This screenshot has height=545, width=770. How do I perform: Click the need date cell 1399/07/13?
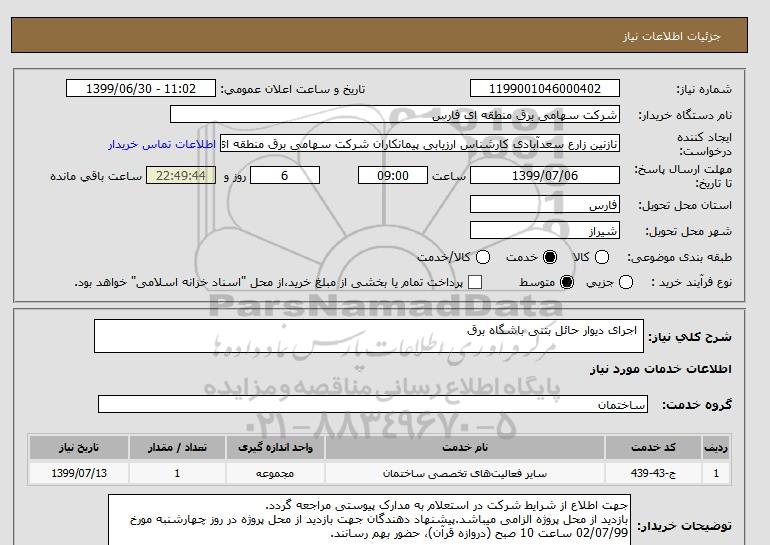(x=79, y=473)
